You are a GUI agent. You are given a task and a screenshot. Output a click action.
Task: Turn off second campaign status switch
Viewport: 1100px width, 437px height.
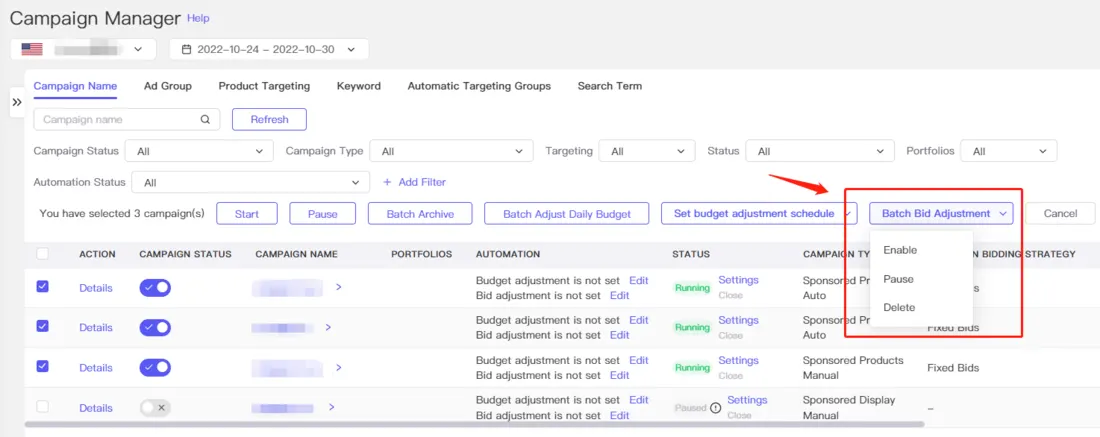155,328
